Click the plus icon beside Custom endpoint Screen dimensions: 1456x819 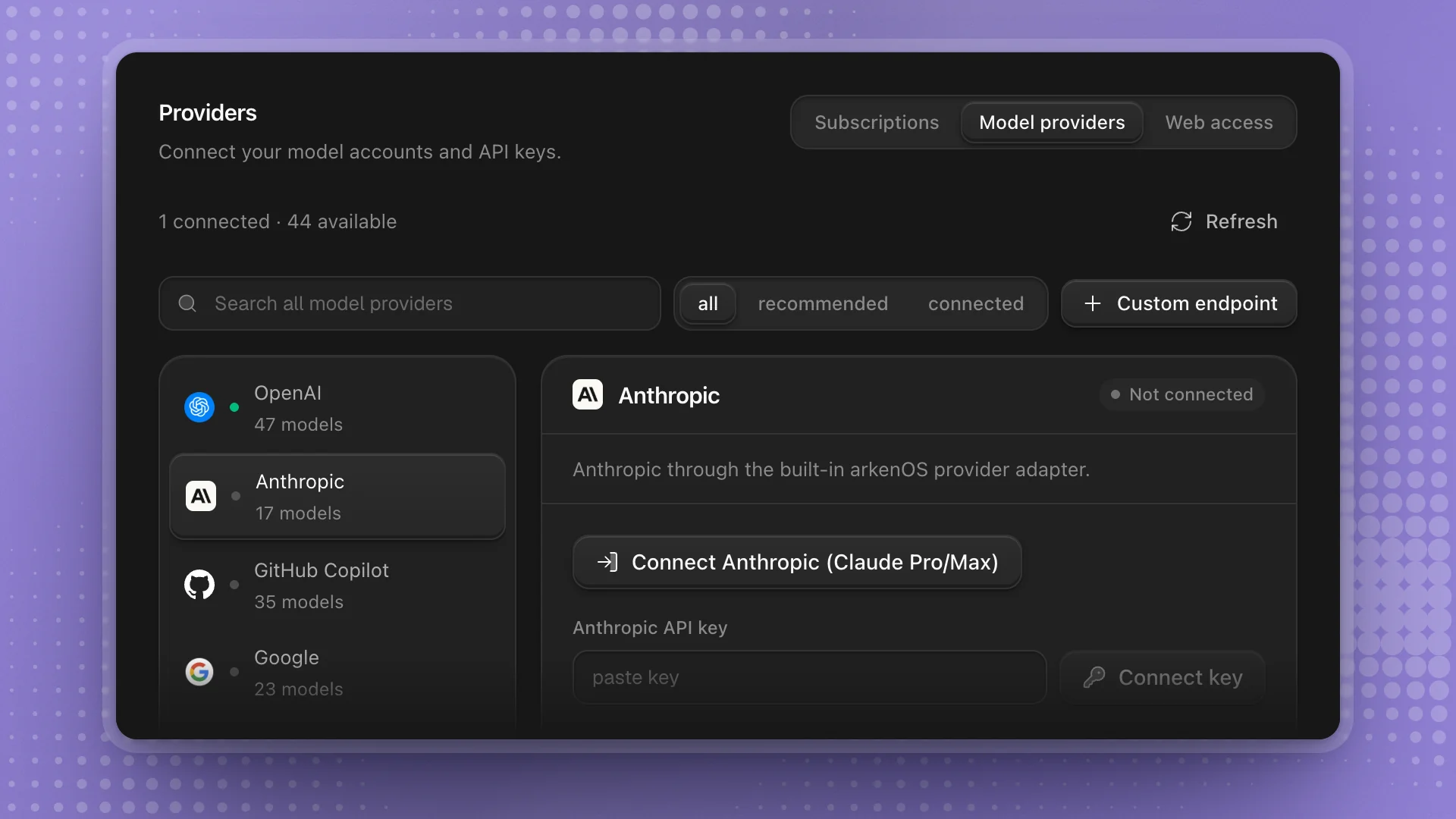click(1093, 303)
